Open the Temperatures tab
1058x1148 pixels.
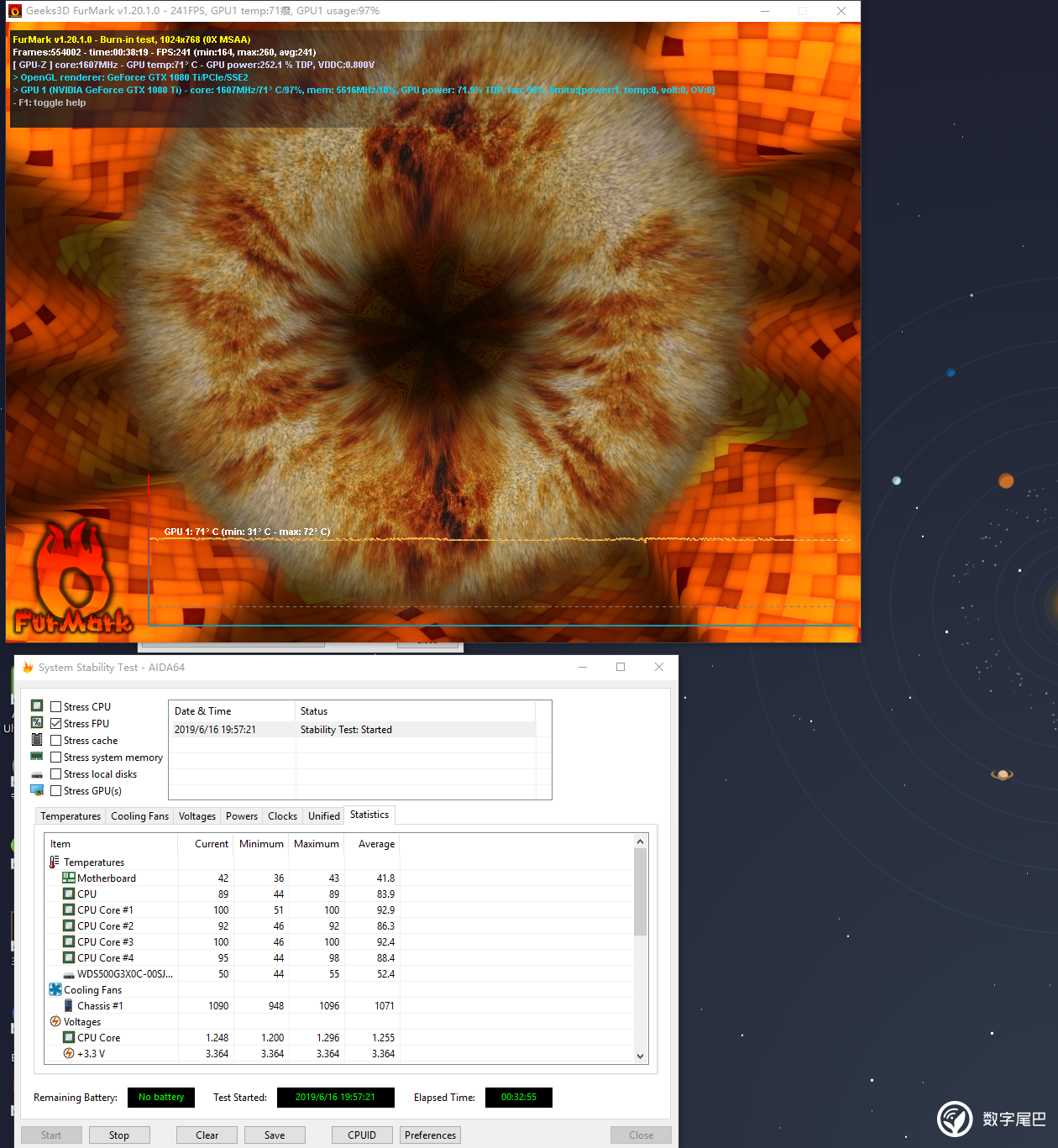[71, 815]
